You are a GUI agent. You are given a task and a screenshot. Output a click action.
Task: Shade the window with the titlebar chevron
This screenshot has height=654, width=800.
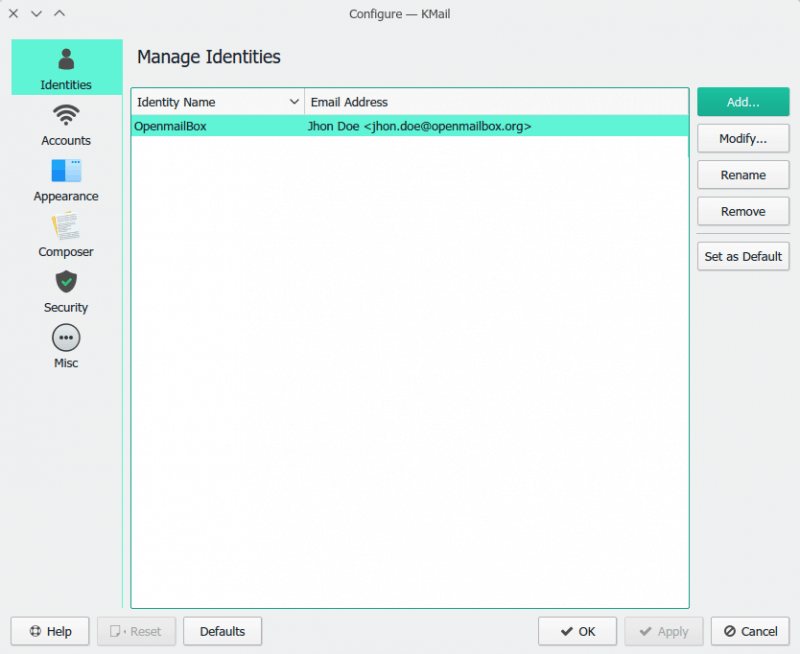coord(36,14)
